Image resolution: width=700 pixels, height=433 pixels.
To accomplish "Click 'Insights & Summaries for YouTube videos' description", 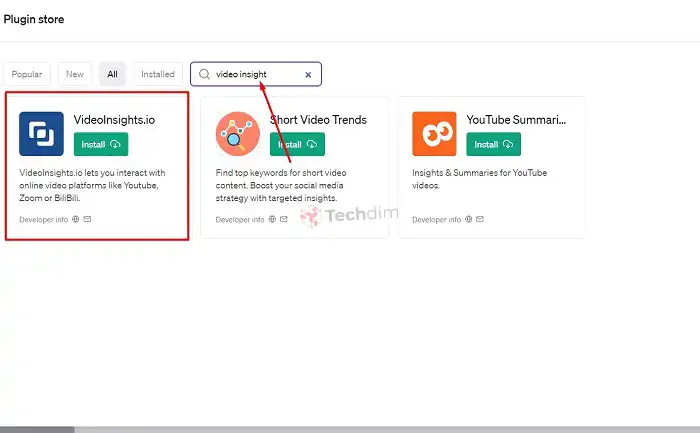I will (479, 179).
